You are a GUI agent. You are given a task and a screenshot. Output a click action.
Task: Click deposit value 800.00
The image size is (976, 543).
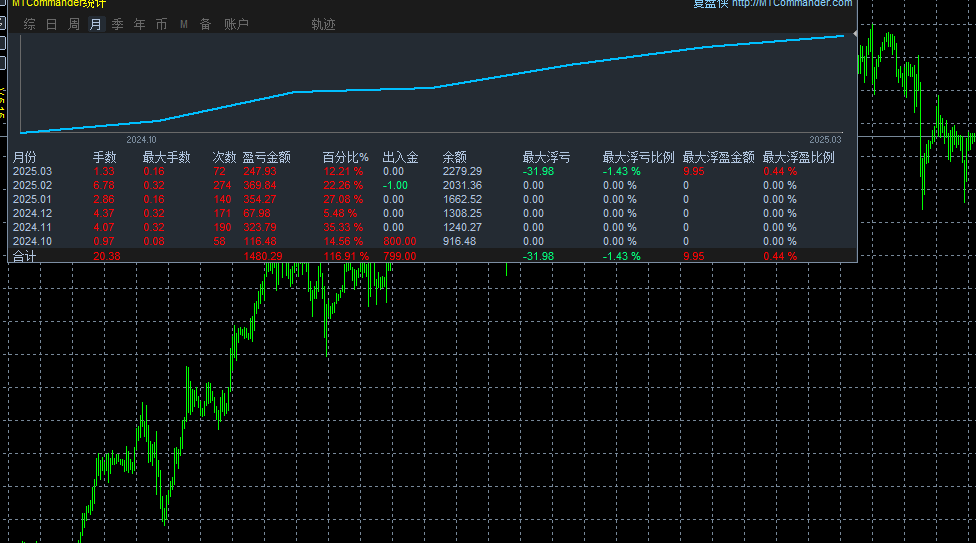point(400,242)
